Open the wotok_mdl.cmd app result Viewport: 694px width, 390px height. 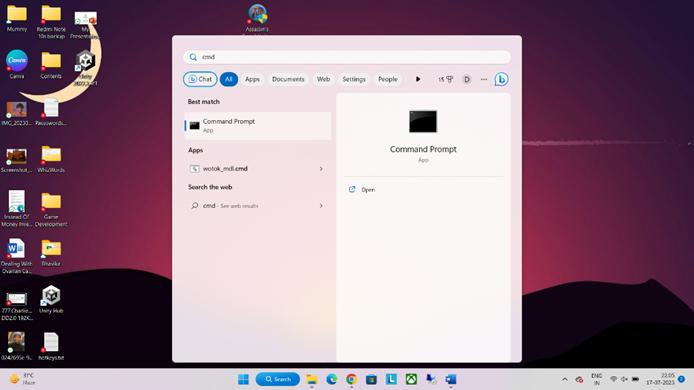click(258, 169)
